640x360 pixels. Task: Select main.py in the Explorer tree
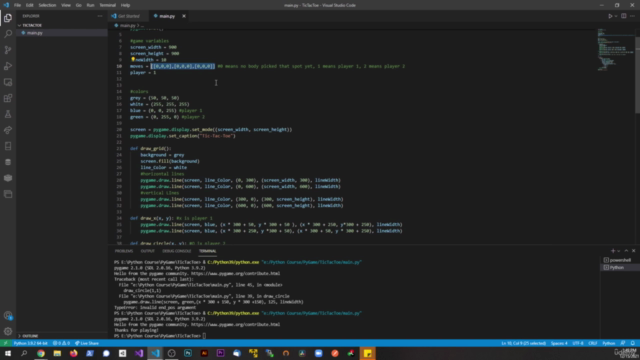(62, 33)
